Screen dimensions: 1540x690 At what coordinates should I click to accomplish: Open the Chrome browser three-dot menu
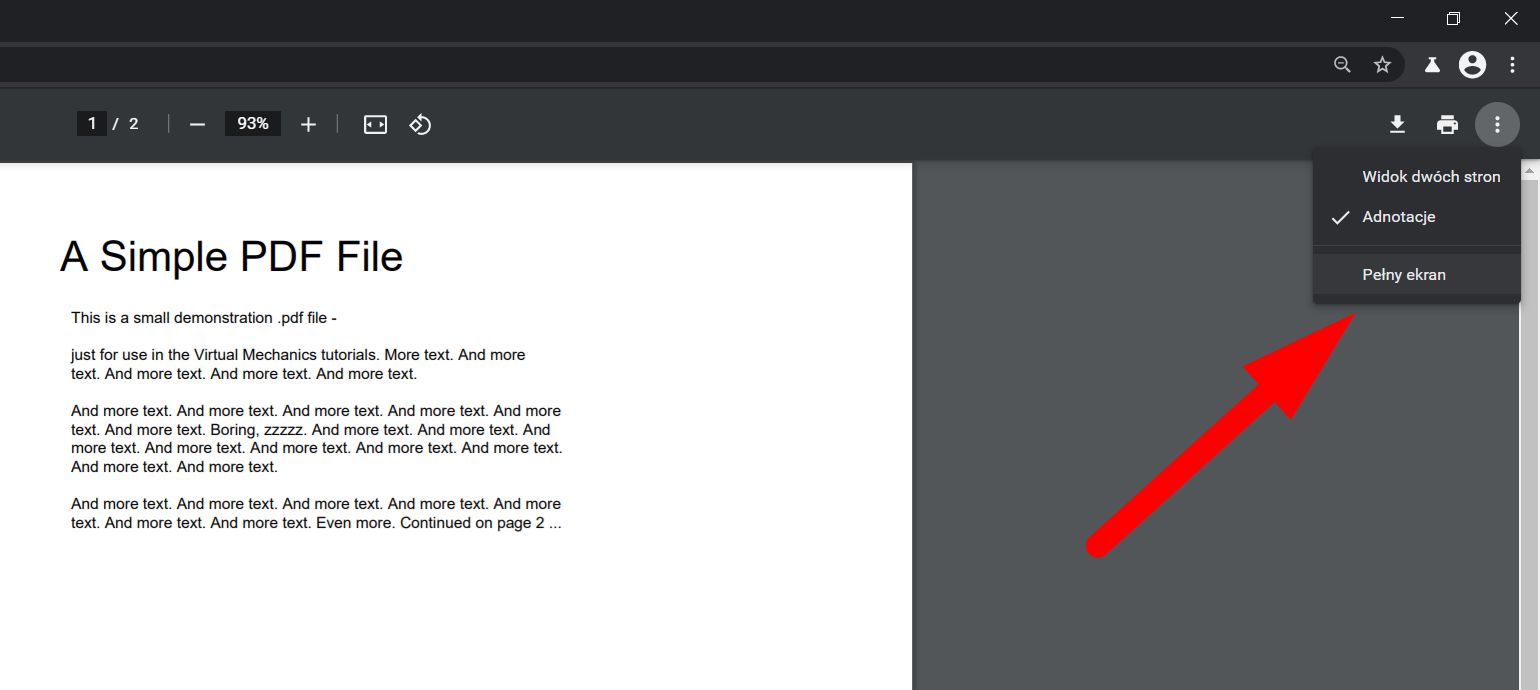(1513, 64)
